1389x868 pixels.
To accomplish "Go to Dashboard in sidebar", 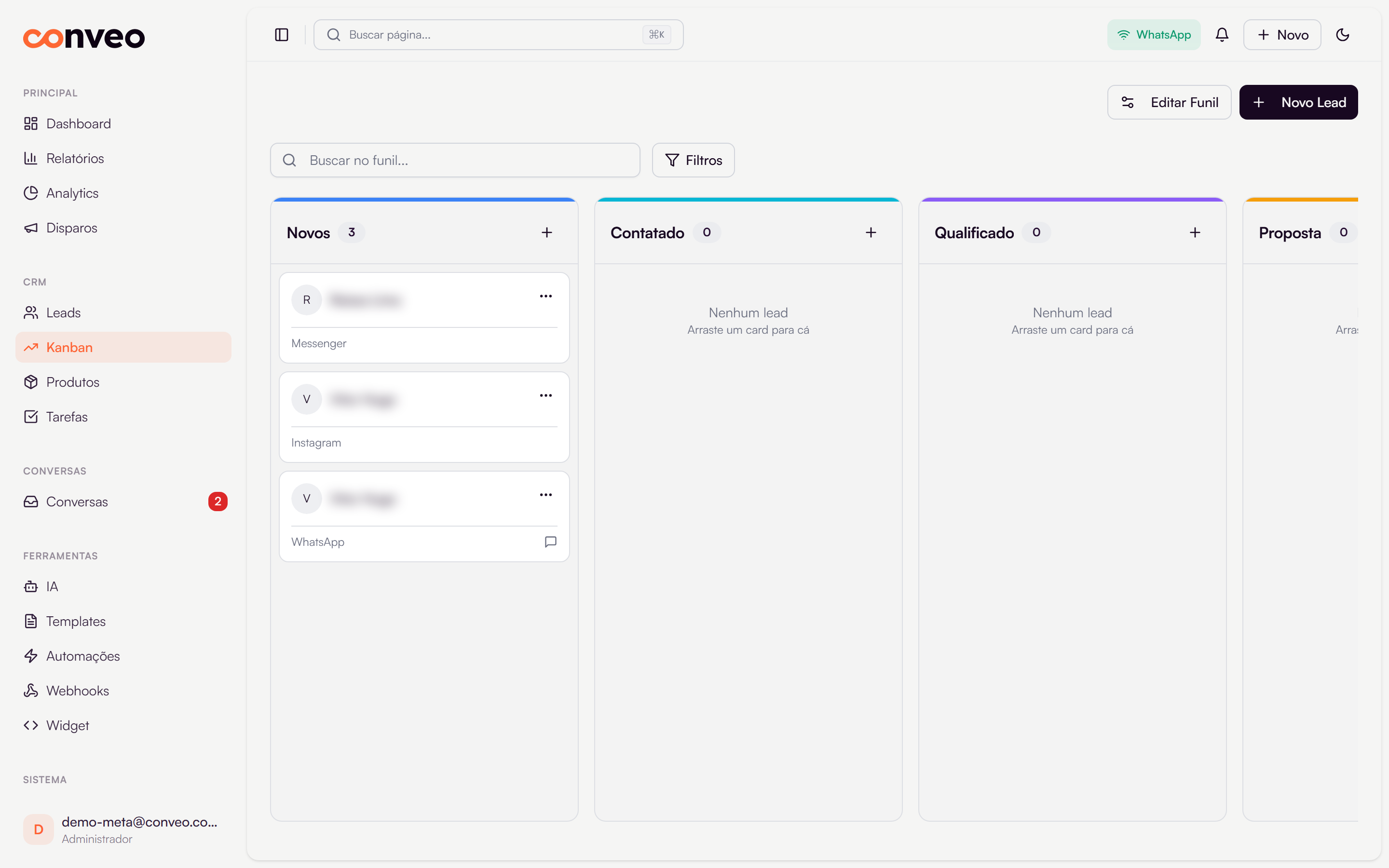I will tap(123, 123).
